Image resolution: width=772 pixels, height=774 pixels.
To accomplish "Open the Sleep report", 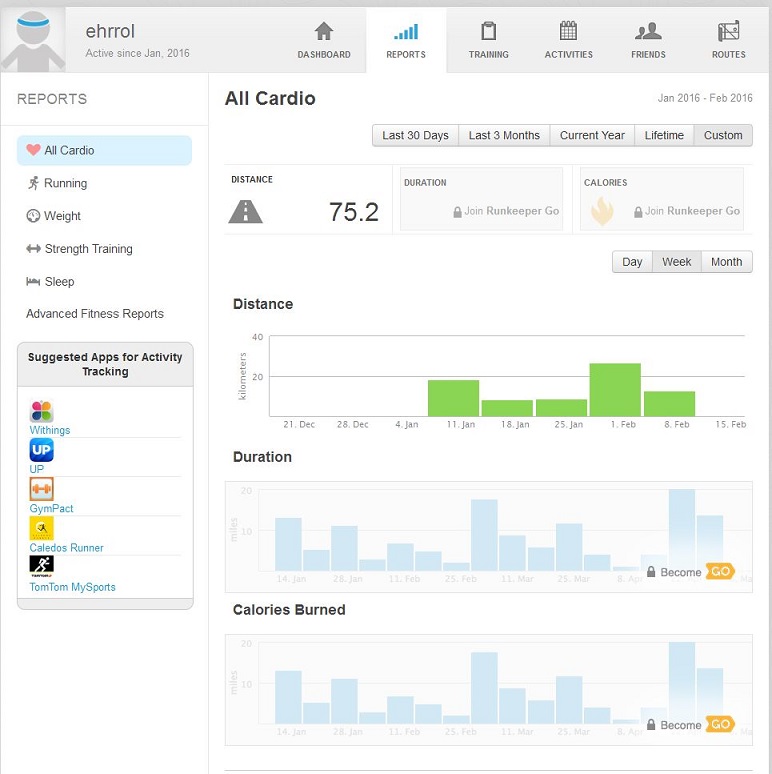I will click(x=59, y=282).
